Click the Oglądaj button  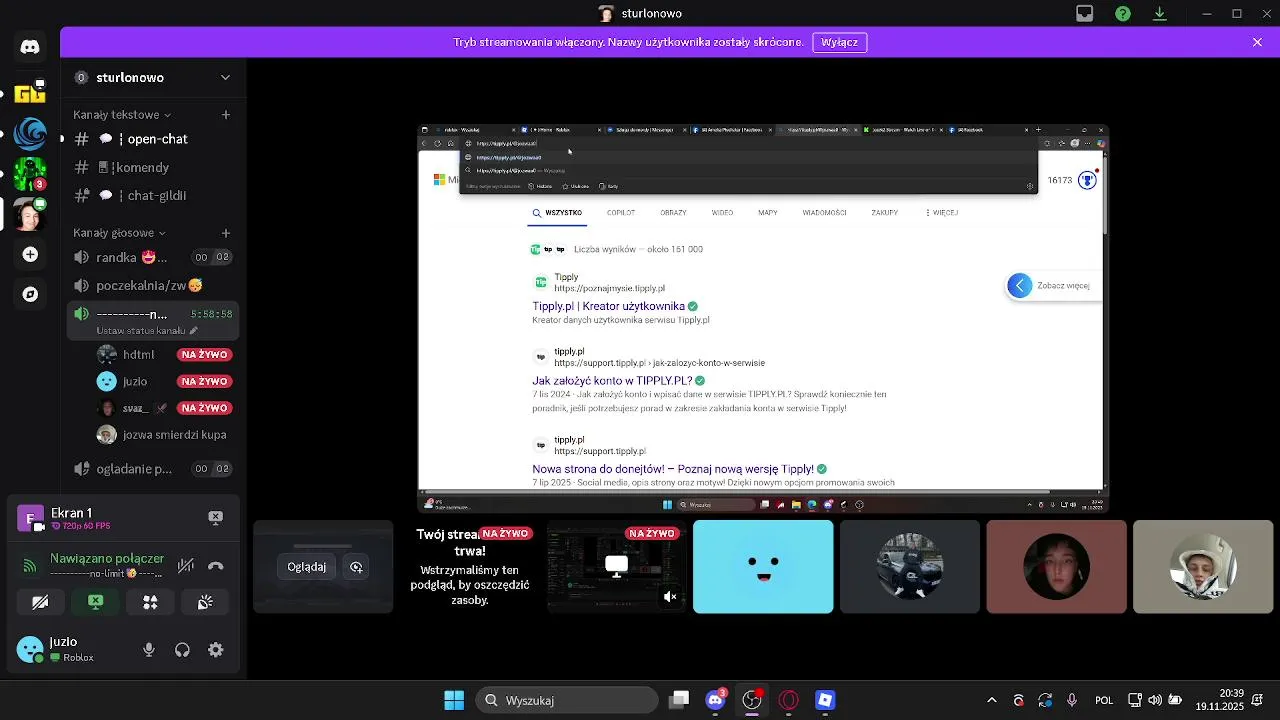pos(307,567)
